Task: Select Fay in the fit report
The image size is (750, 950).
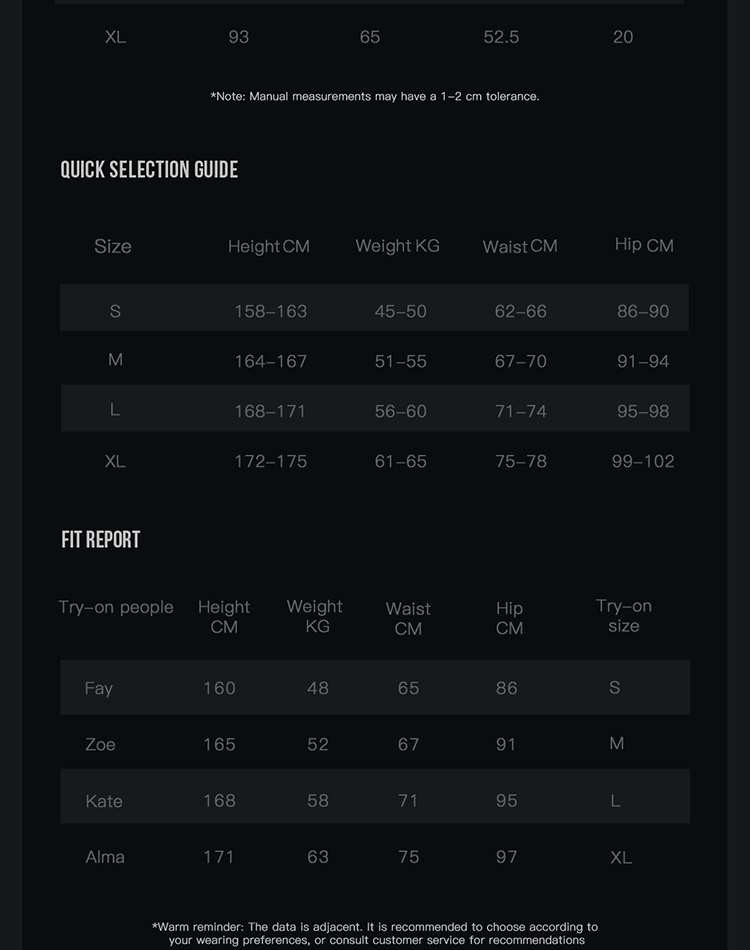Action: [x=99, y=688]
